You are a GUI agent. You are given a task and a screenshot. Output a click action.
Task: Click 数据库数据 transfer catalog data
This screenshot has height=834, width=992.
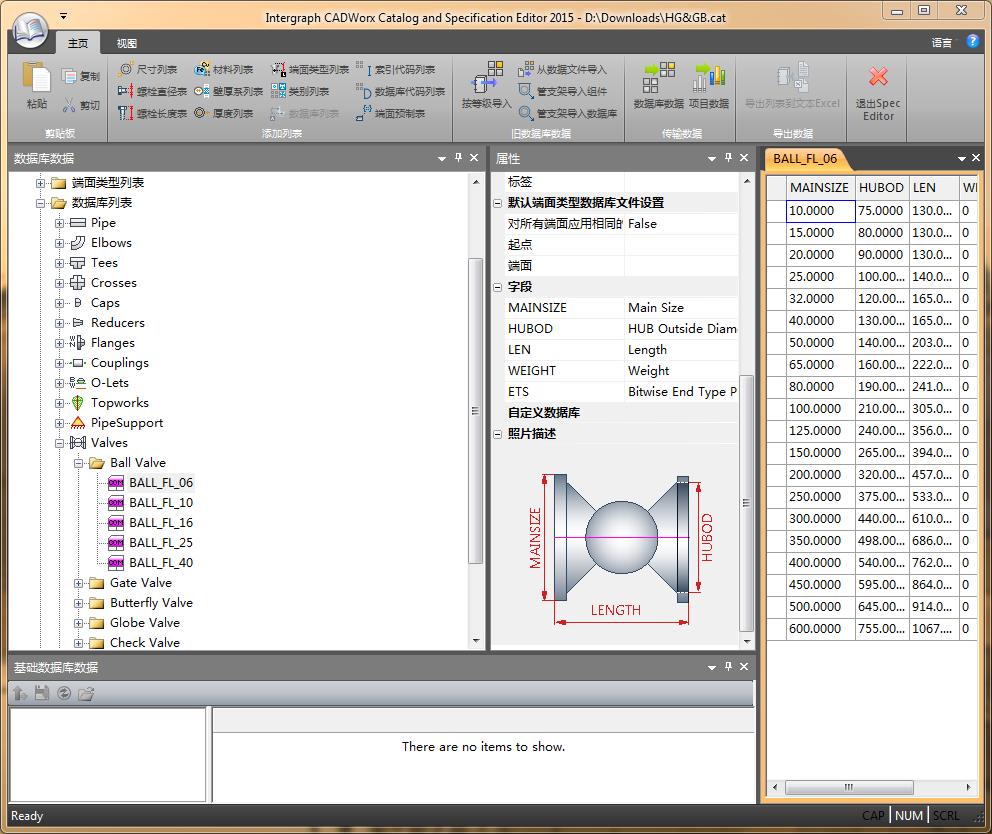tap(659, 85)
